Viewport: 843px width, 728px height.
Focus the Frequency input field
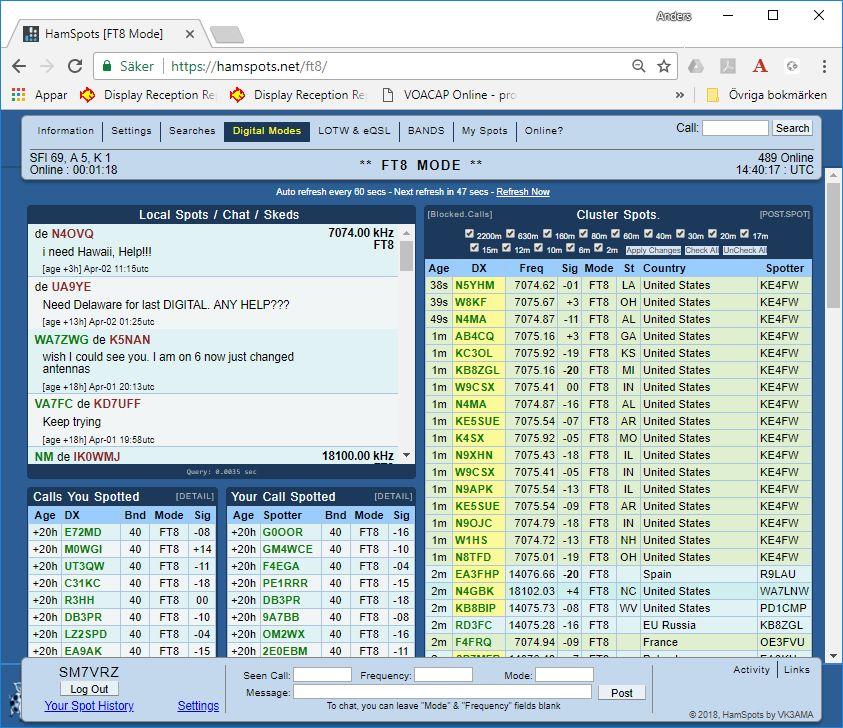(x=443, y=675)
